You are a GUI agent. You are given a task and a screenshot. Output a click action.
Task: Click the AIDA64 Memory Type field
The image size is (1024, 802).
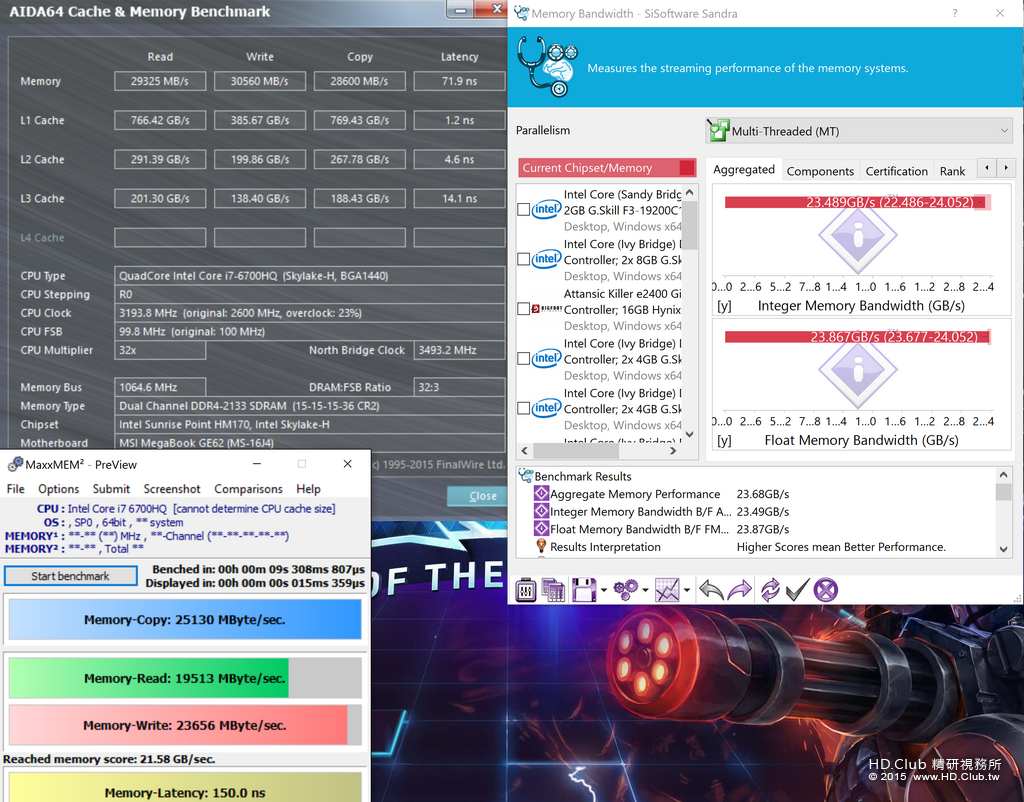tap(310, 406)
